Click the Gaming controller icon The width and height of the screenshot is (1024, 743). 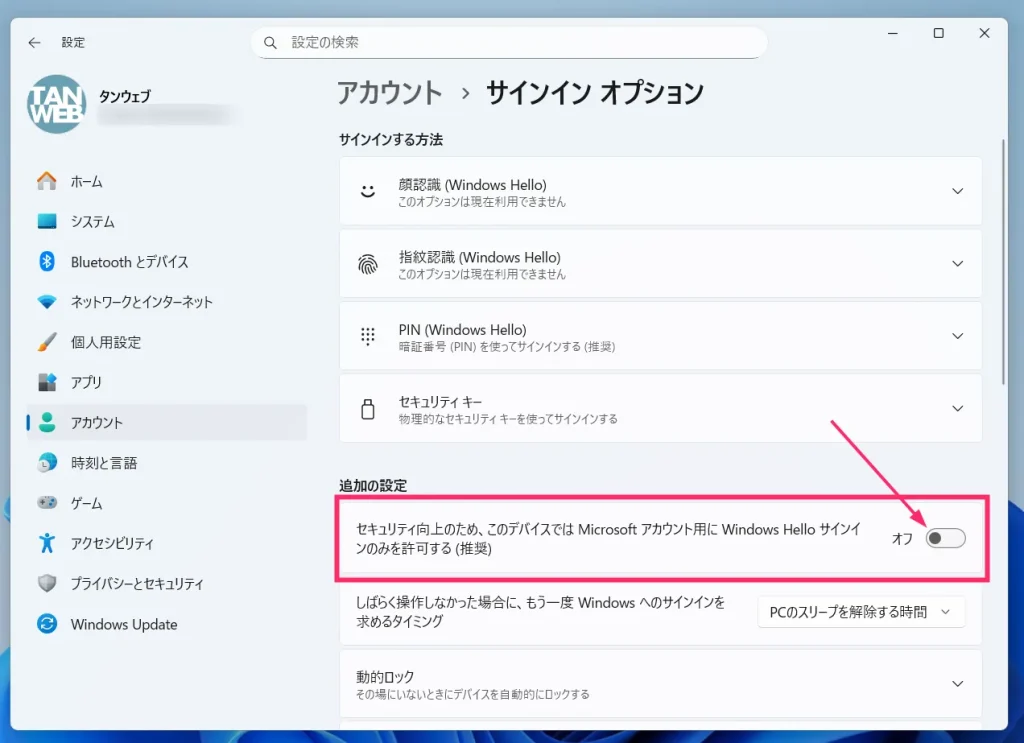46,503
